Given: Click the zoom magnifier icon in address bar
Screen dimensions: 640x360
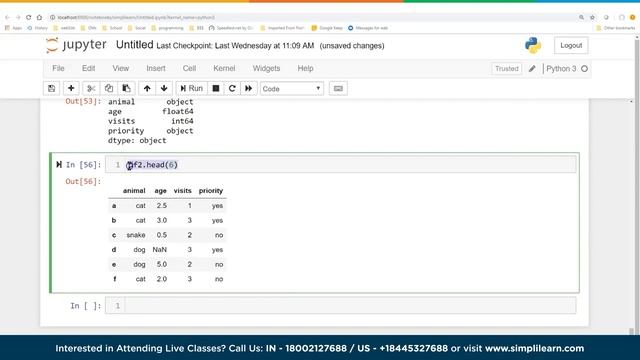Looking at the screenshot, I should [581, 17].
